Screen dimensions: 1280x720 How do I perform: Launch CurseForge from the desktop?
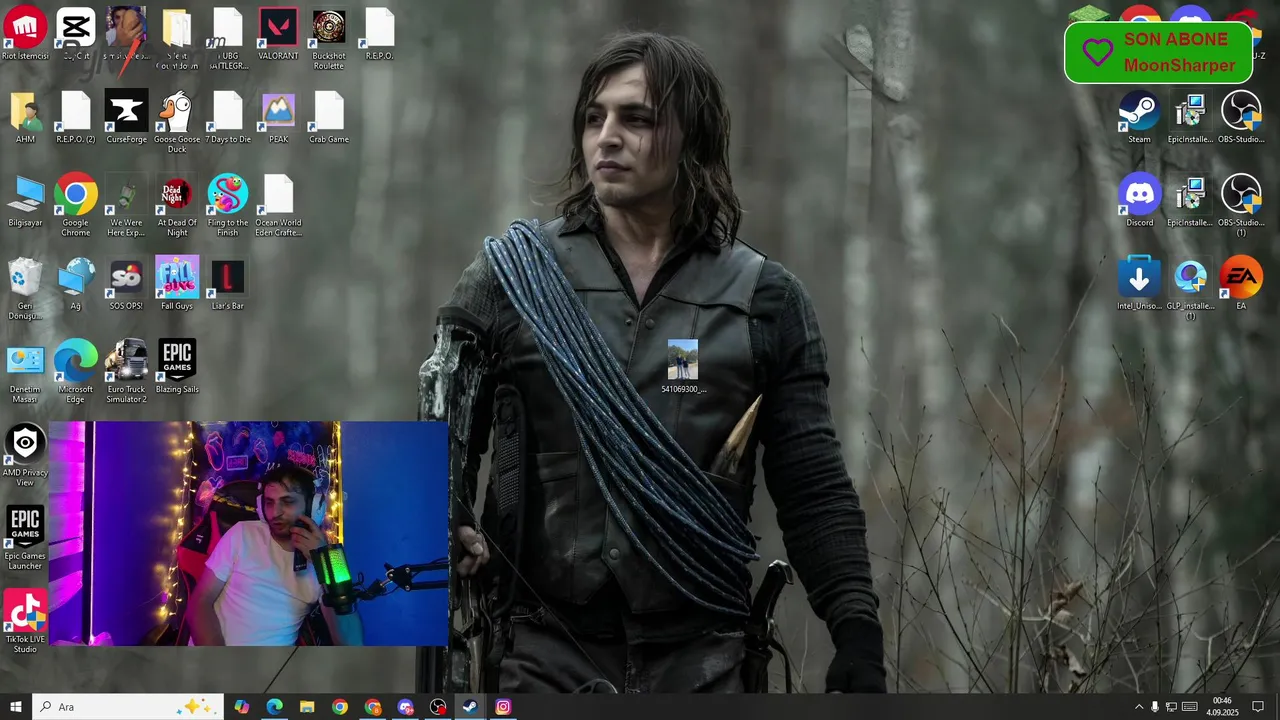pyautogui.click(x=126, y=111)
